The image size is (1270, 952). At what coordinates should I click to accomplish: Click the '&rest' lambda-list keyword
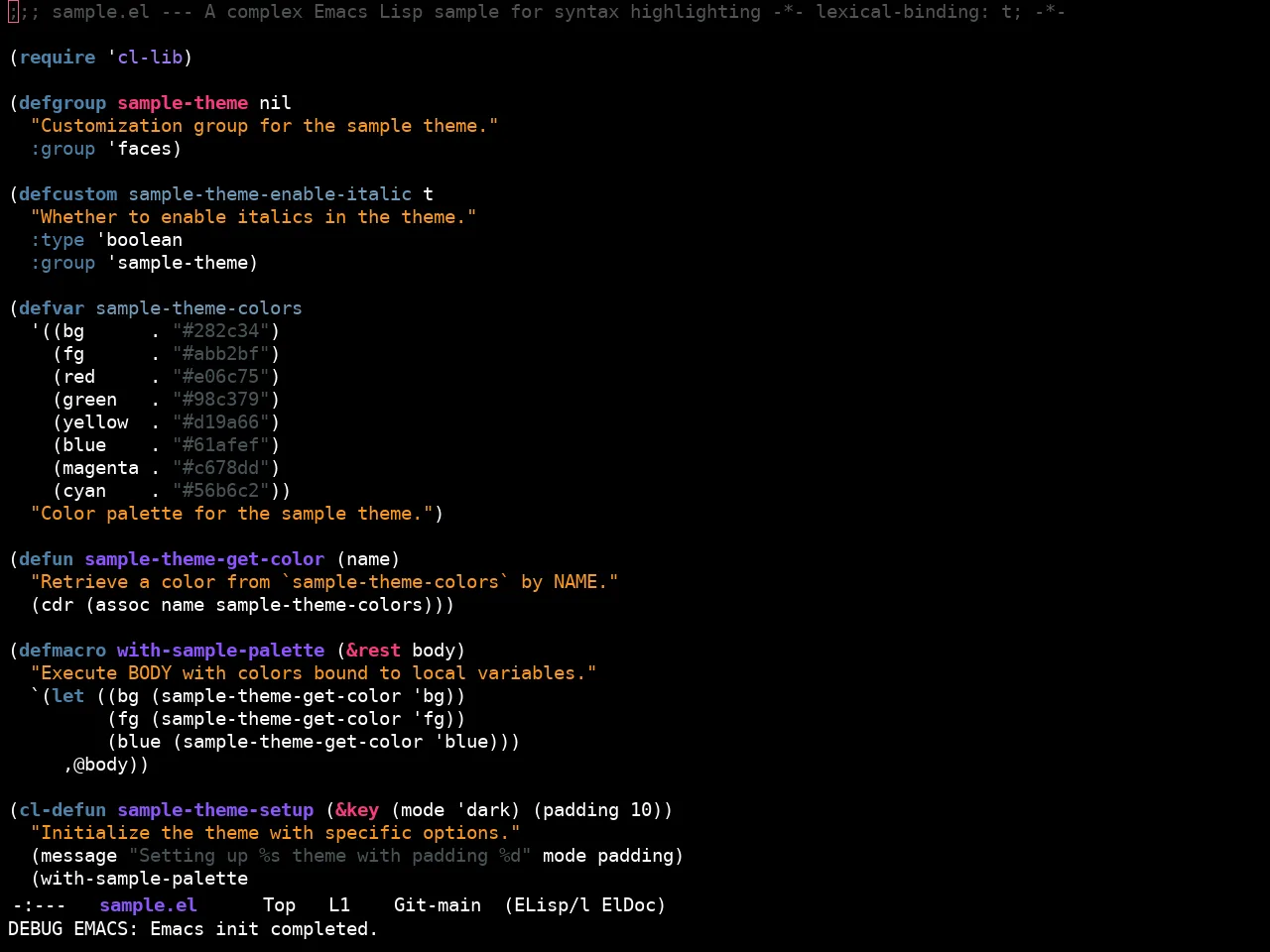374,651
